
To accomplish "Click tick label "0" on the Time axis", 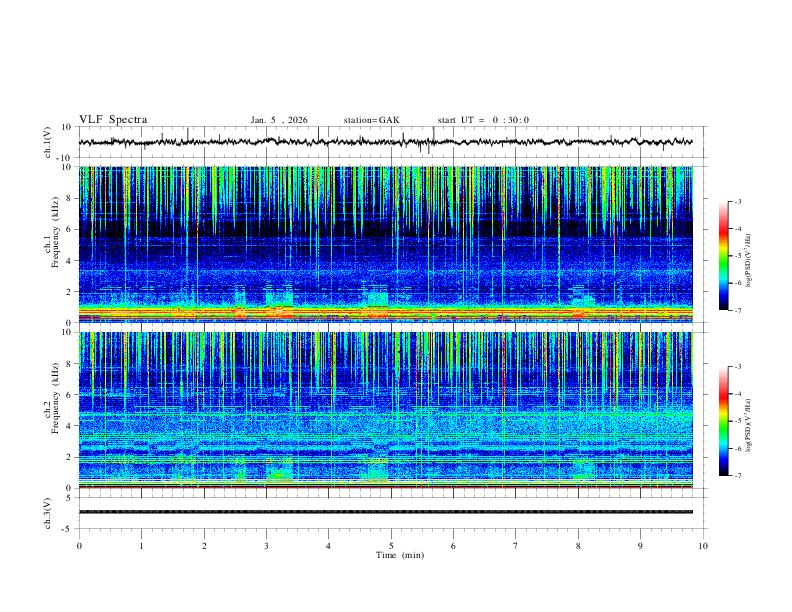I will point(79,546).
